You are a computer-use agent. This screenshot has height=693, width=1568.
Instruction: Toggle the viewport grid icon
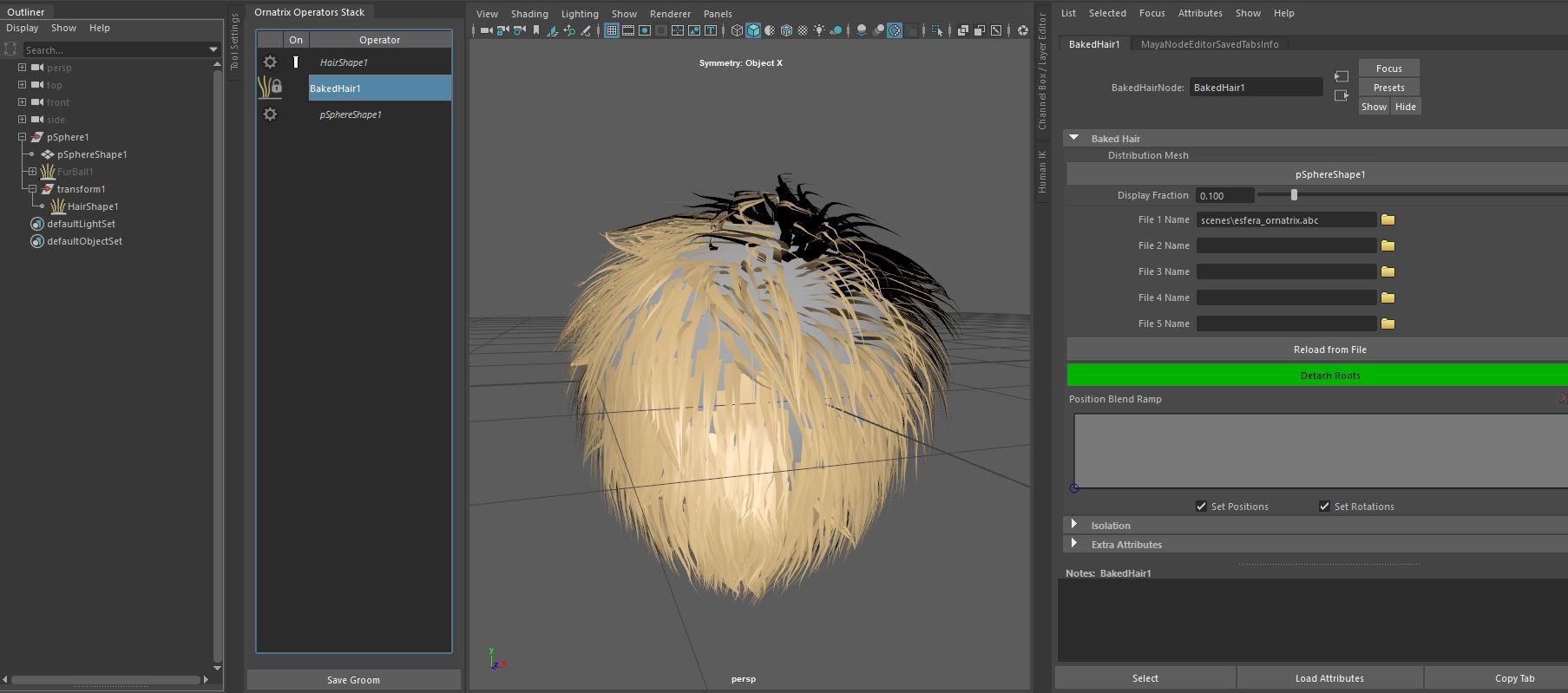pyautogui.click(x=612, y=30)
